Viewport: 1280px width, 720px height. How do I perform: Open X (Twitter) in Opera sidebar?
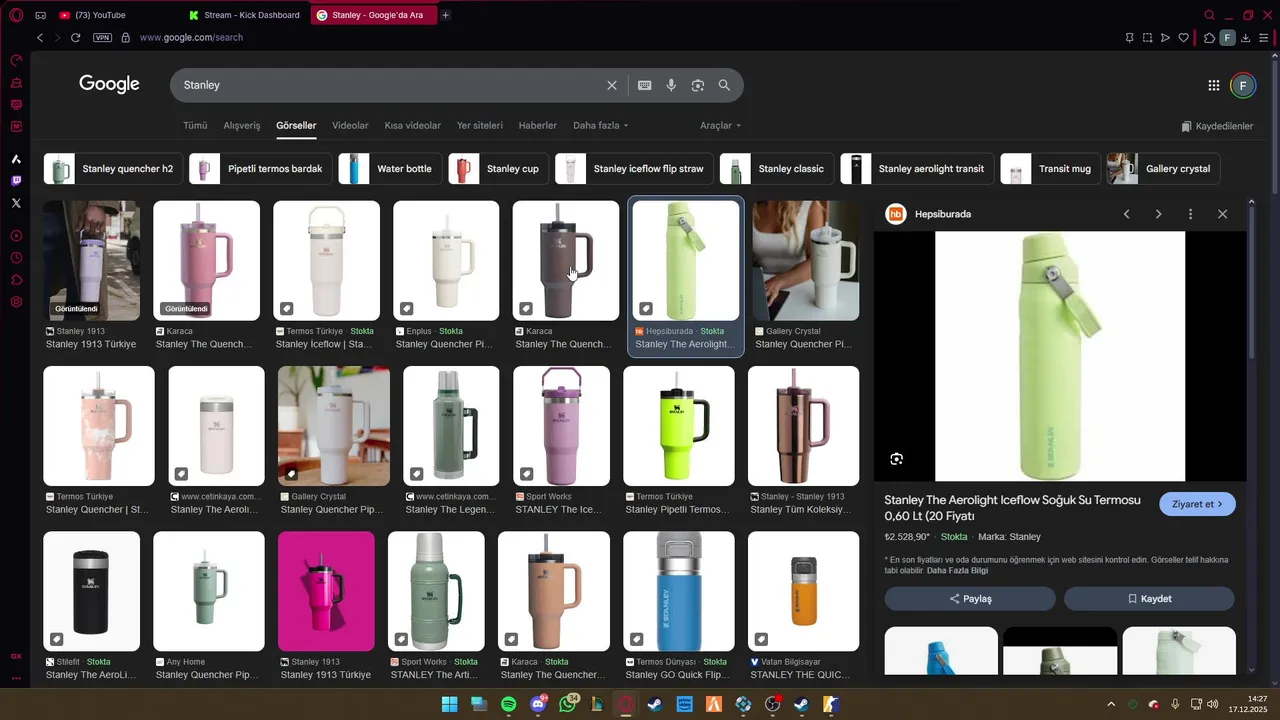(x=16, y=203)
